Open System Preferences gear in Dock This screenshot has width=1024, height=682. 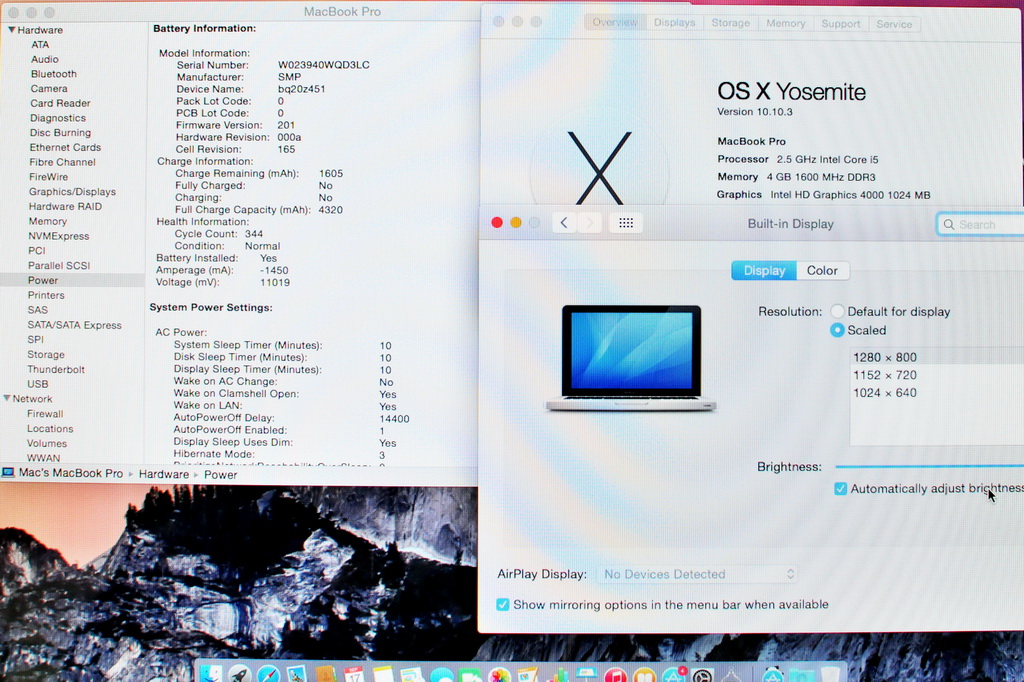coord(703,675)
